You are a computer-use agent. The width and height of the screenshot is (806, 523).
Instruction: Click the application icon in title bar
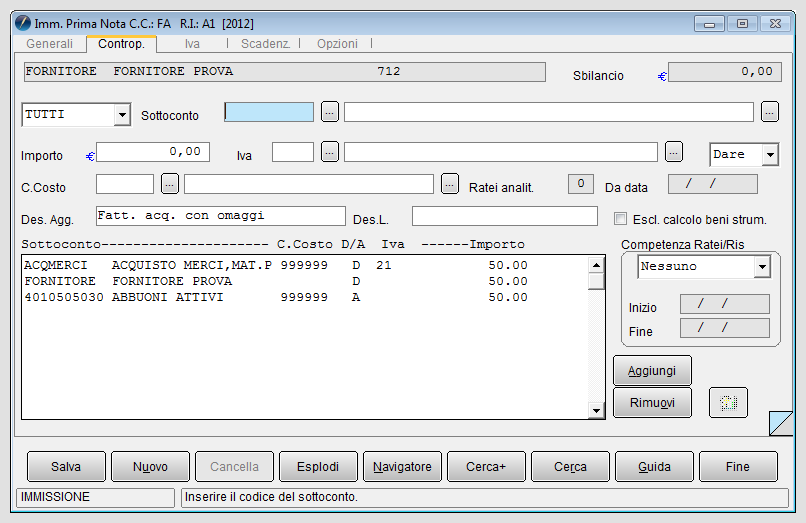point(23,23)
